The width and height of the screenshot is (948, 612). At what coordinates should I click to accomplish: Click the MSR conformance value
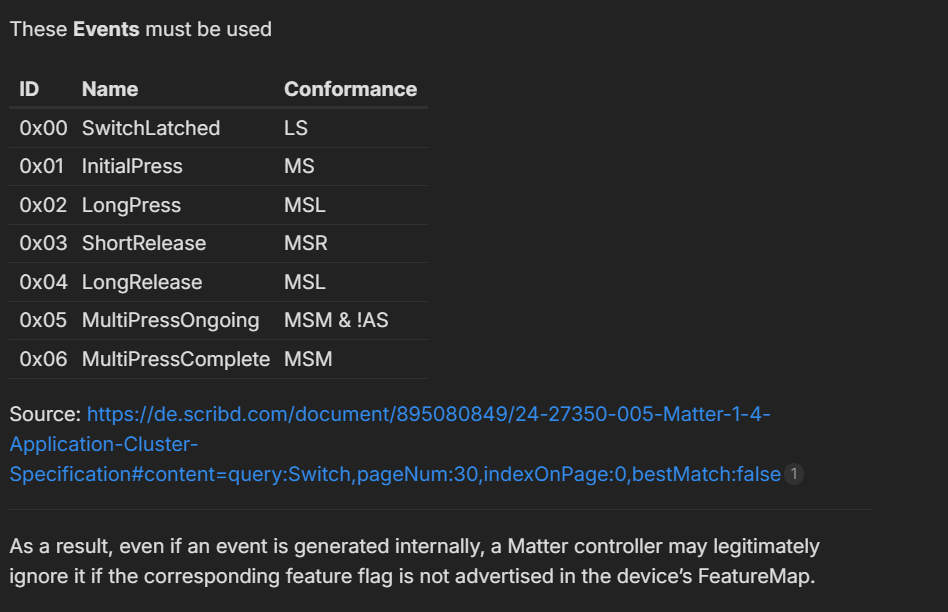click(305, 243)
